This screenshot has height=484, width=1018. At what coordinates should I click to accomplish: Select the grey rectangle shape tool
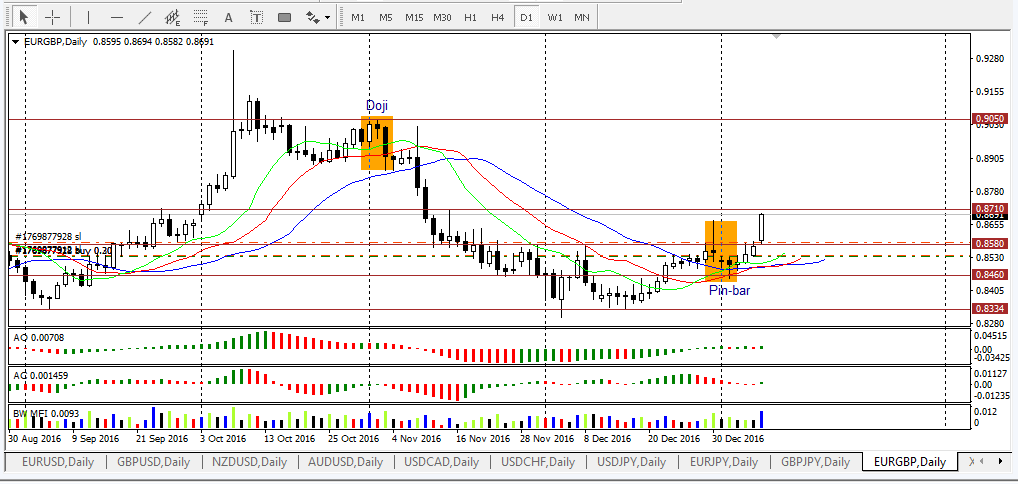[x=284, y=18]
